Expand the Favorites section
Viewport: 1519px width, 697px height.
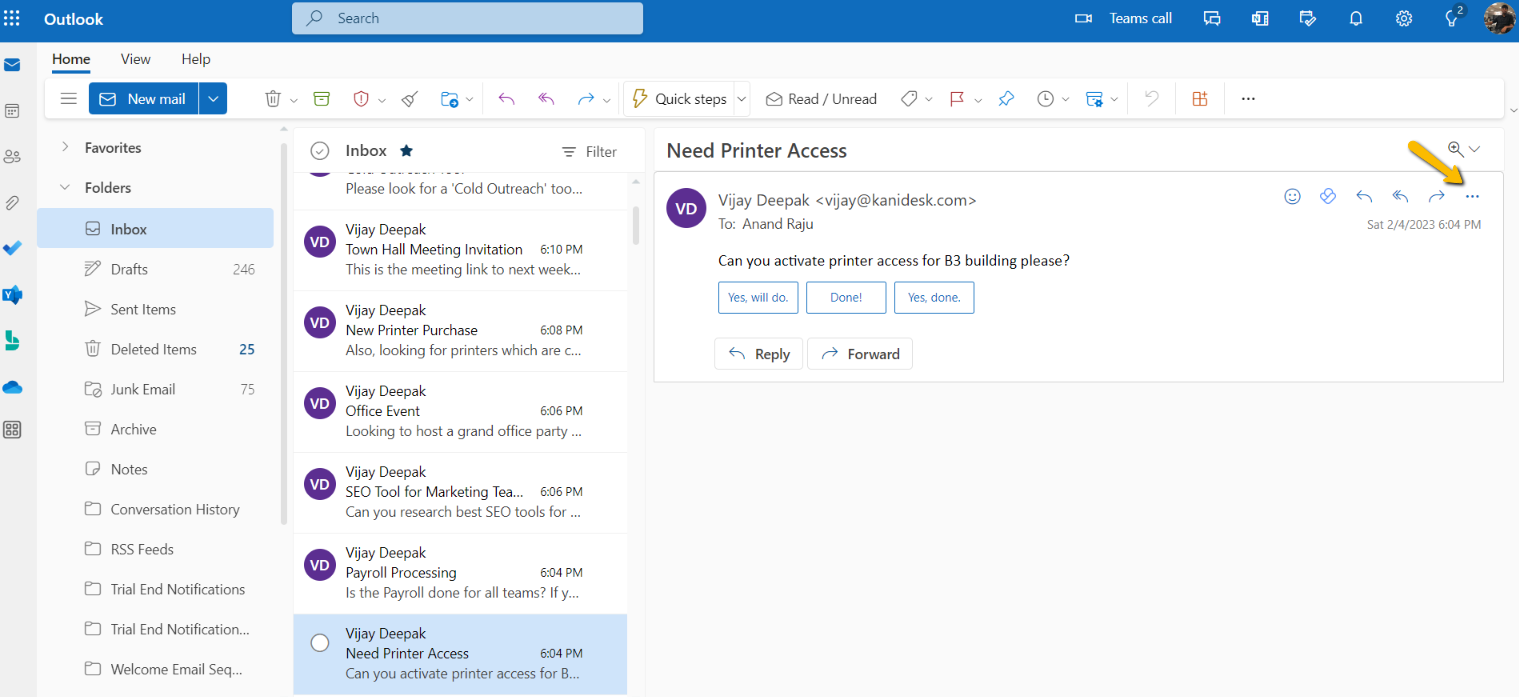66,147
